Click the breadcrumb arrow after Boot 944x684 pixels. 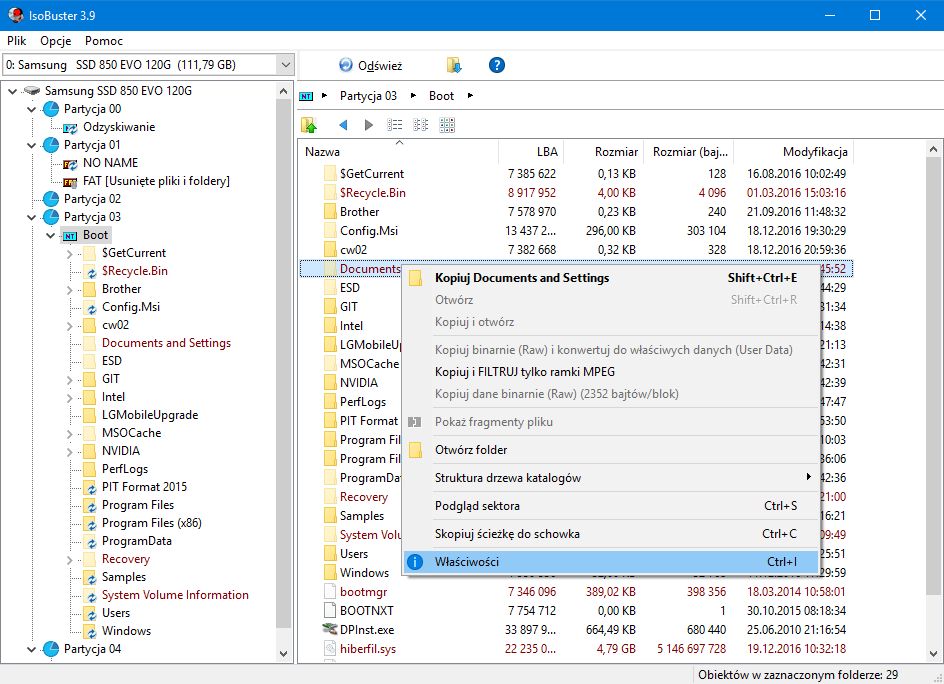470,96
